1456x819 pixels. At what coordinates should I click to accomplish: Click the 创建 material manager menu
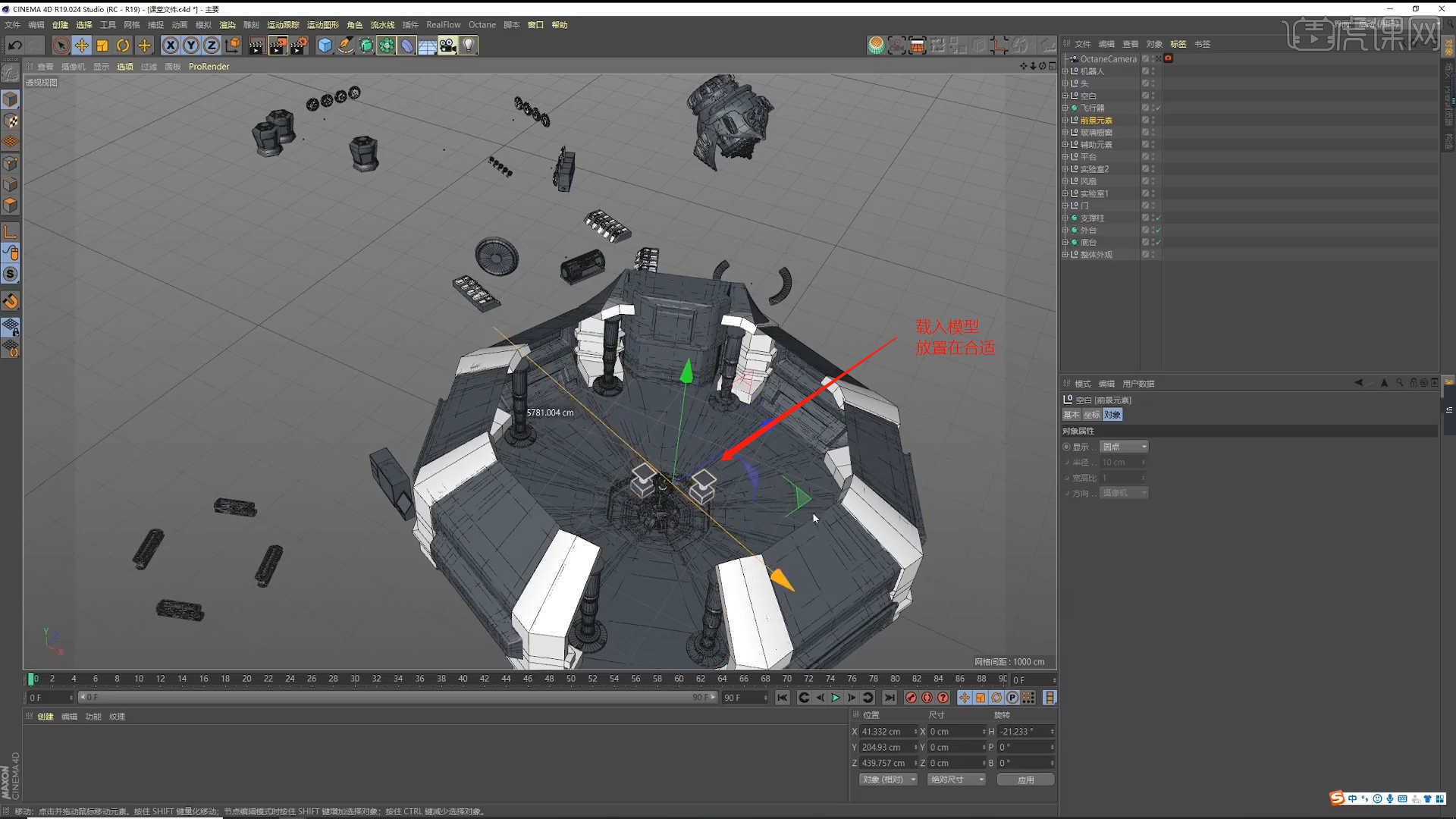[x=45, y=717]
